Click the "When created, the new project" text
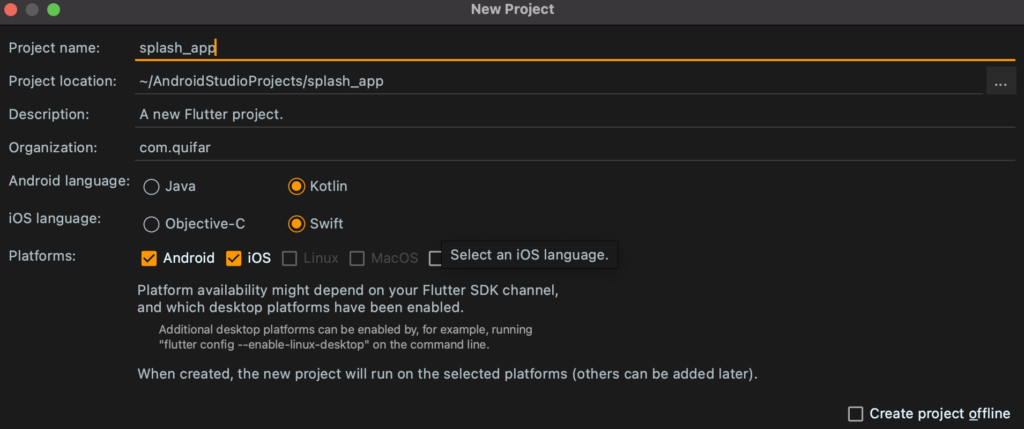Image resolution: width=1024 pixels, height=429 pixels. [x=447, y=375]
